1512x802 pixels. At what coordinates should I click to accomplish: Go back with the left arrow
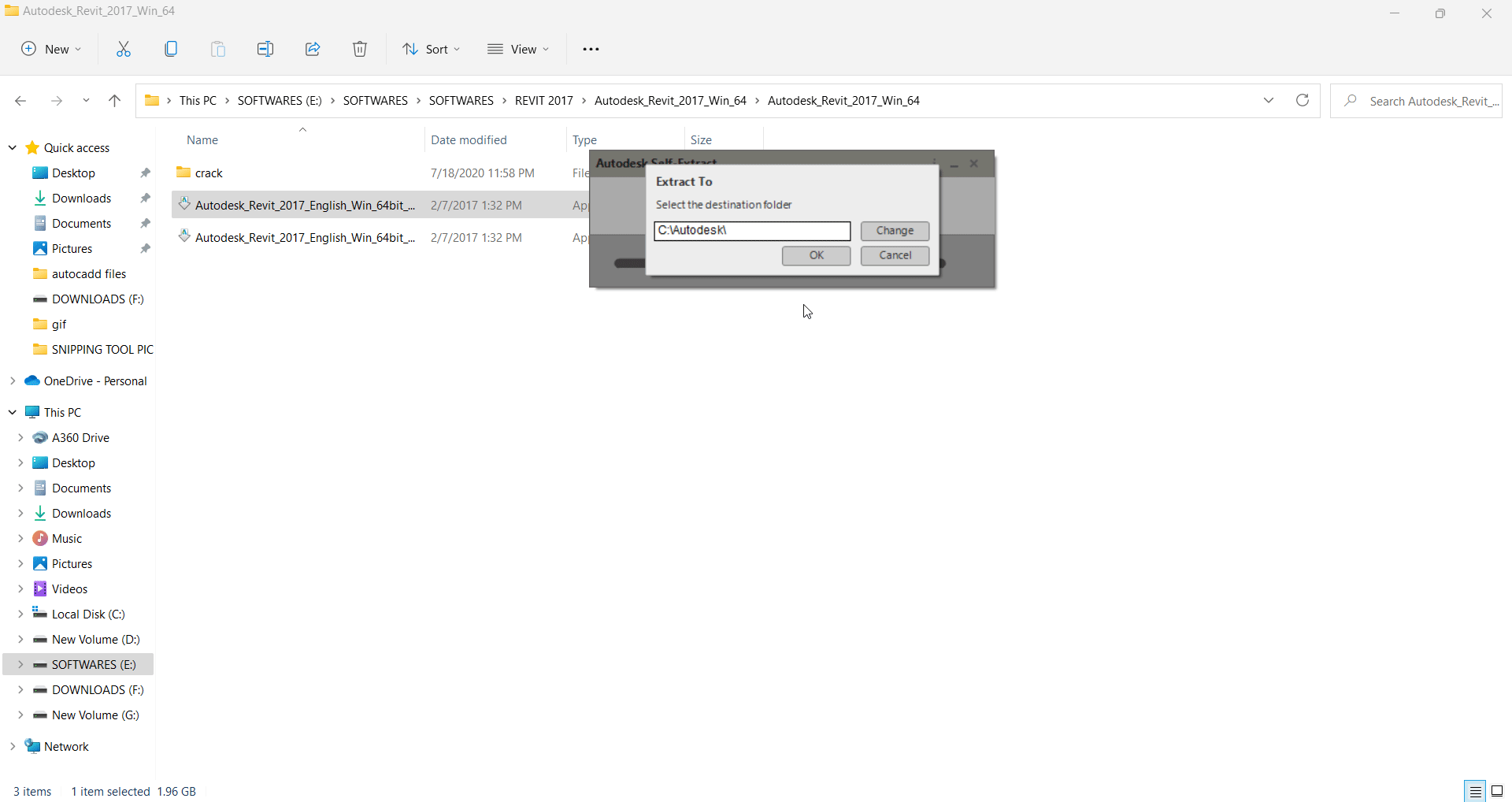20,101
